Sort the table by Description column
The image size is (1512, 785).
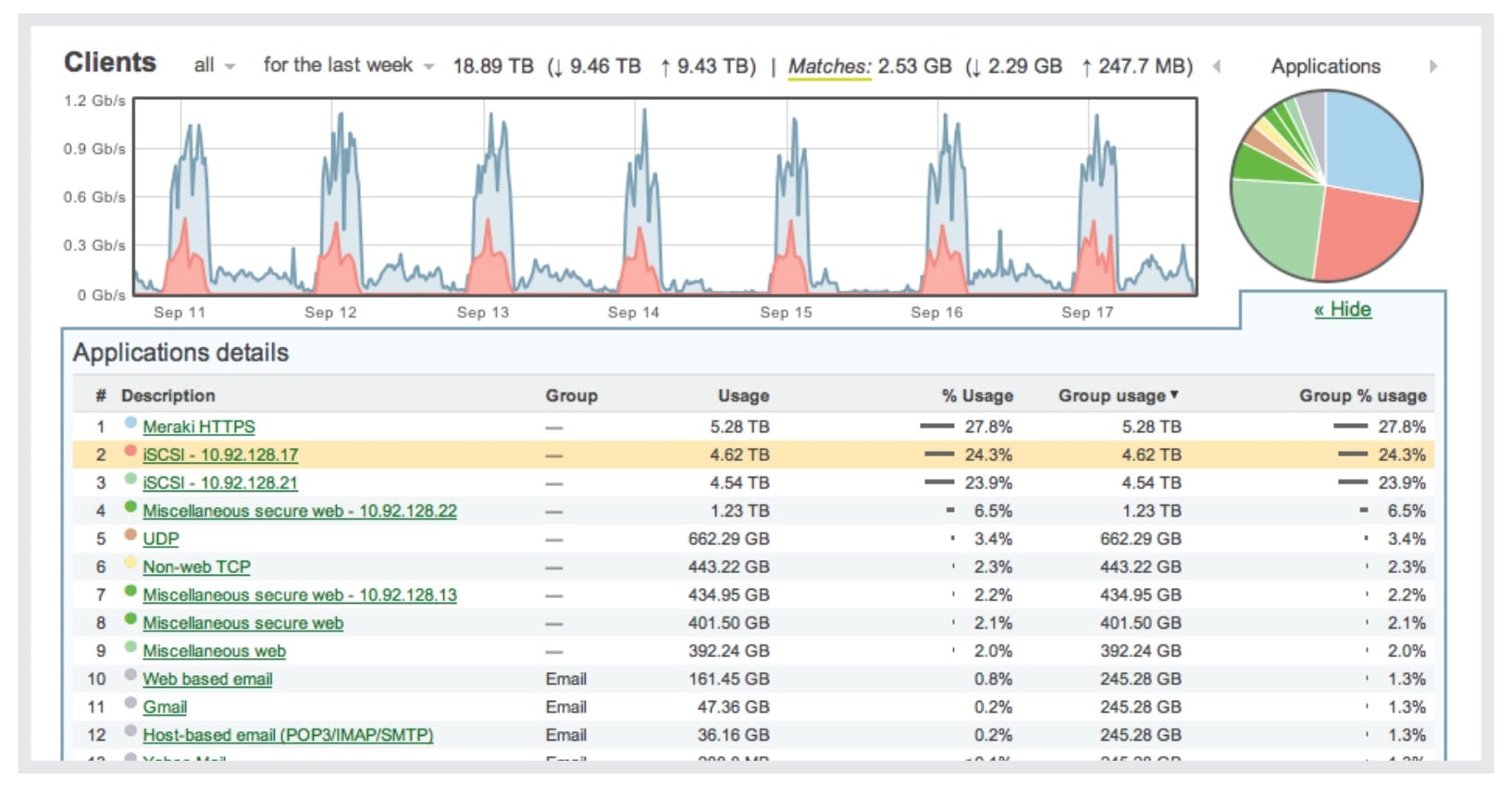(167, 395)
